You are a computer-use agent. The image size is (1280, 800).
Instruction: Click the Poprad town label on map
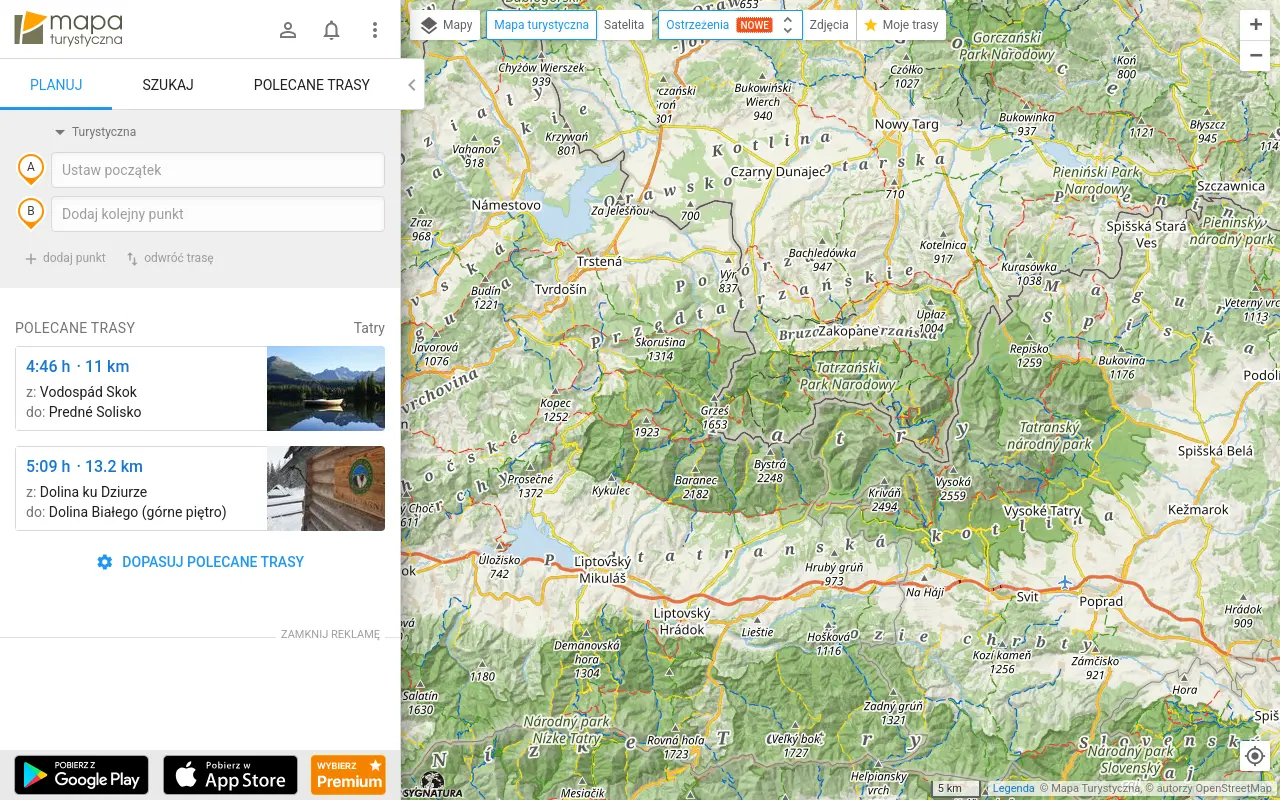pos(1101,602)
